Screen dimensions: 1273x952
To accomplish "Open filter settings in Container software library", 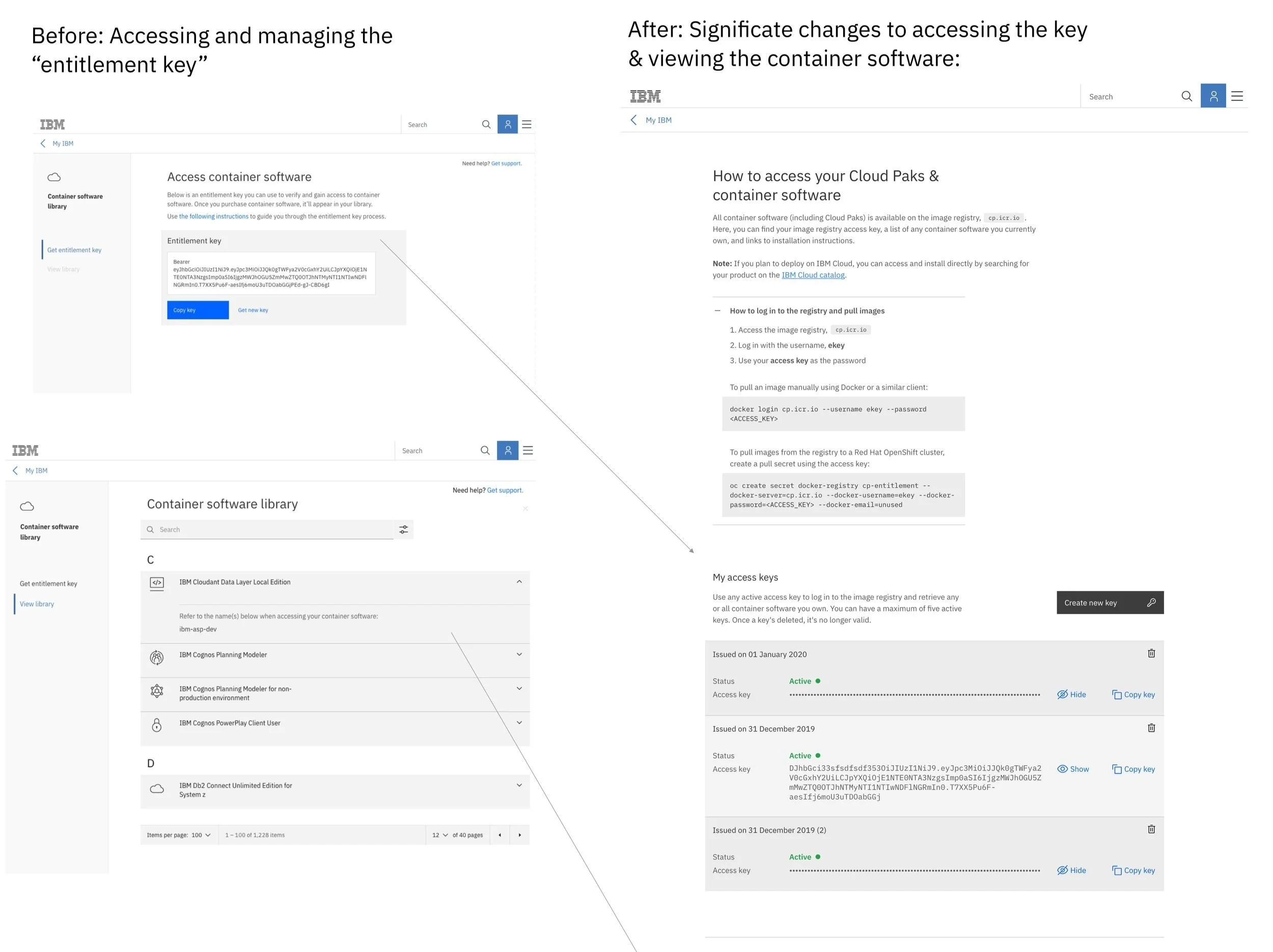I will (x=403, y=529).
